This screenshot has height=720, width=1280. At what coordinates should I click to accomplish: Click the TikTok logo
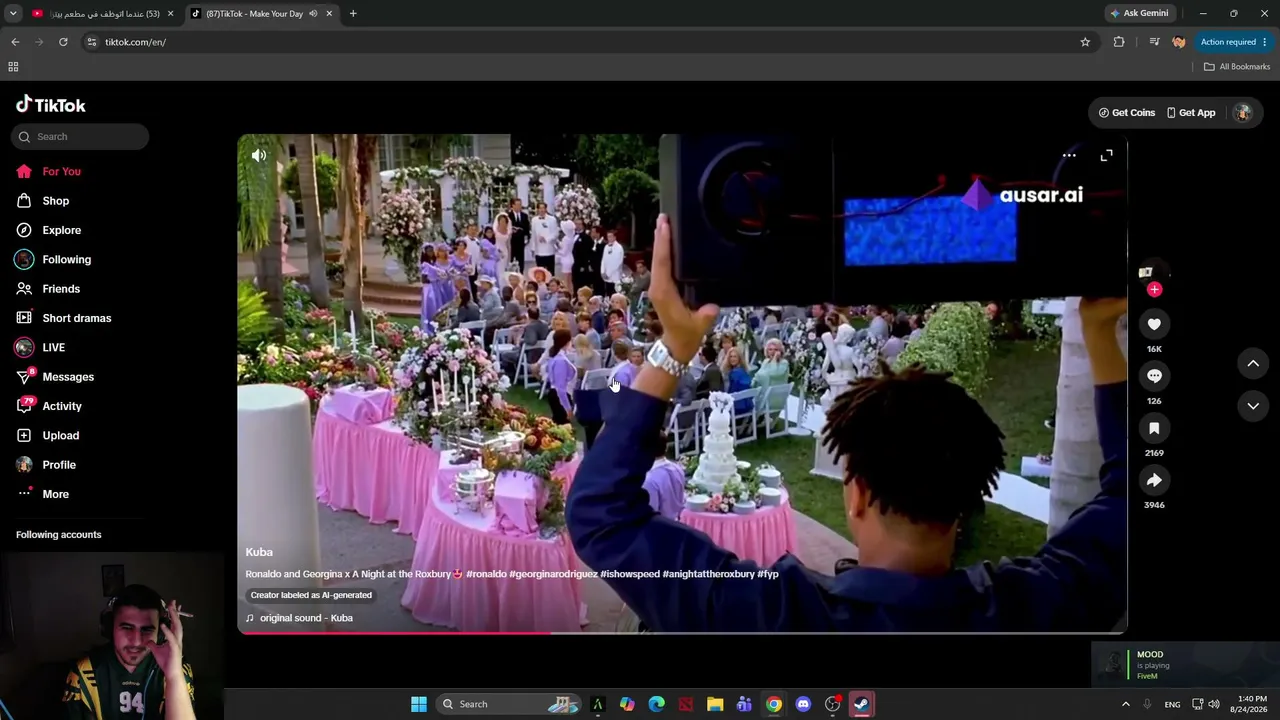point(51,105)
